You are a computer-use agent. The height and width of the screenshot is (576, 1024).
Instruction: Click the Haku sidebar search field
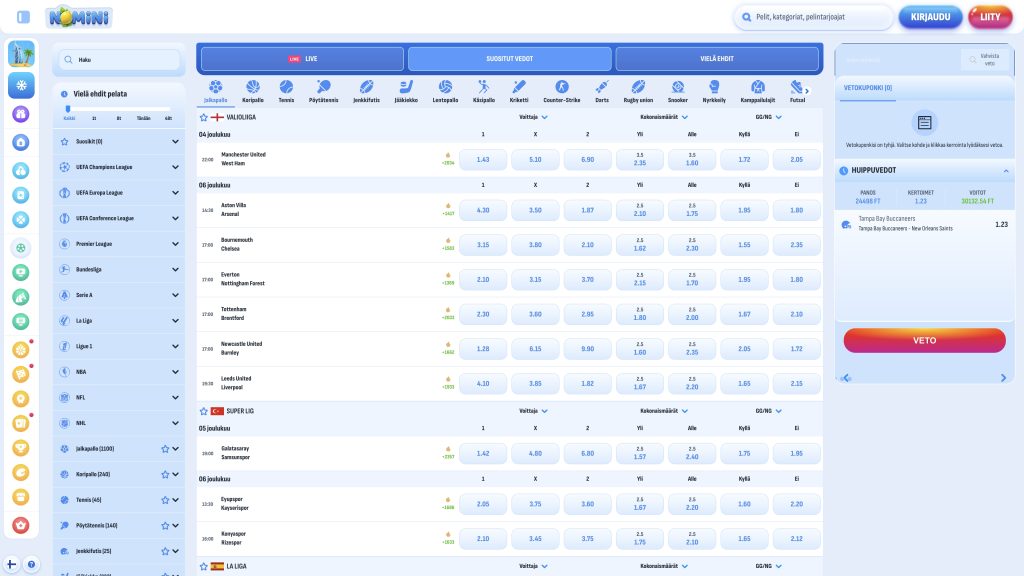[x=119, y=59]
